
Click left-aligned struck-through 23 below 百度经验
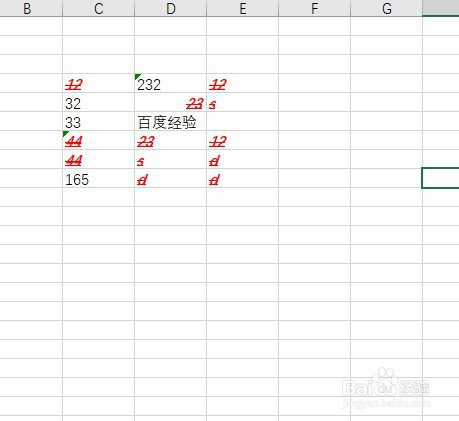coord(170,140)
